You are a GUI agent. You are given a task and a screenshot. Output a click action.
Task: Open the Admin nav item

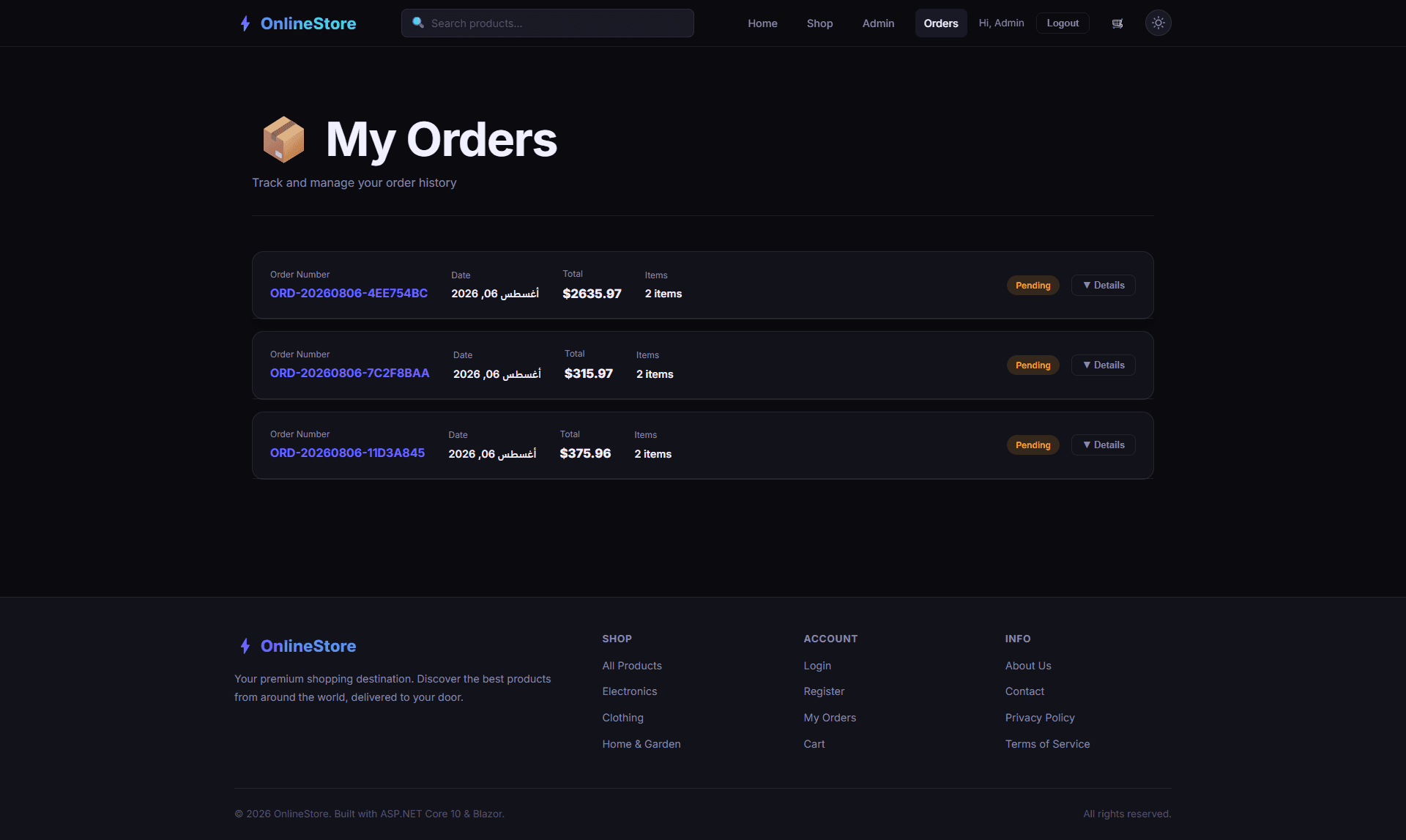coord(878,23)
